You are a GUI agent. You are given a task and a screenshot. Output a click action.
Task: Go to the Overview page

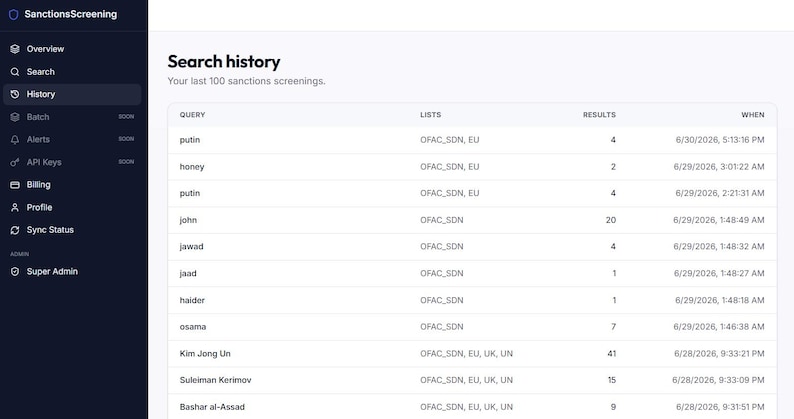point(72,49)
